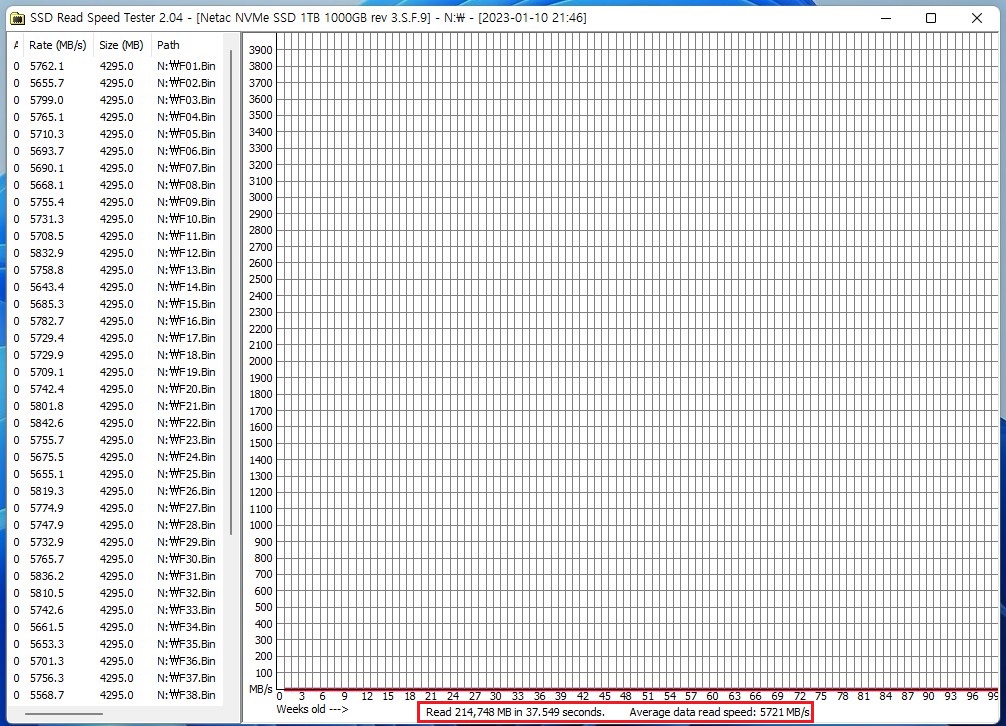1006x726 pixels.
Task: Click the rate value 5732.9
Action: pos(47,542)
